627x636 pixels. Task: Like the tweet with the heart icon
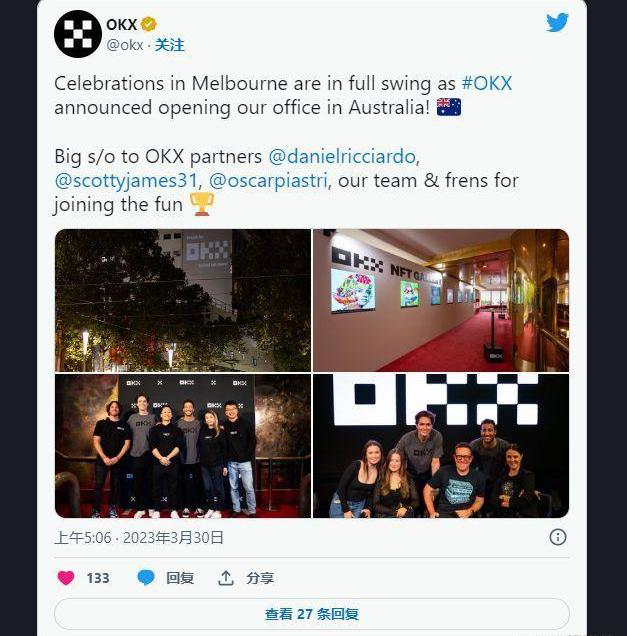tap(66, 578)
